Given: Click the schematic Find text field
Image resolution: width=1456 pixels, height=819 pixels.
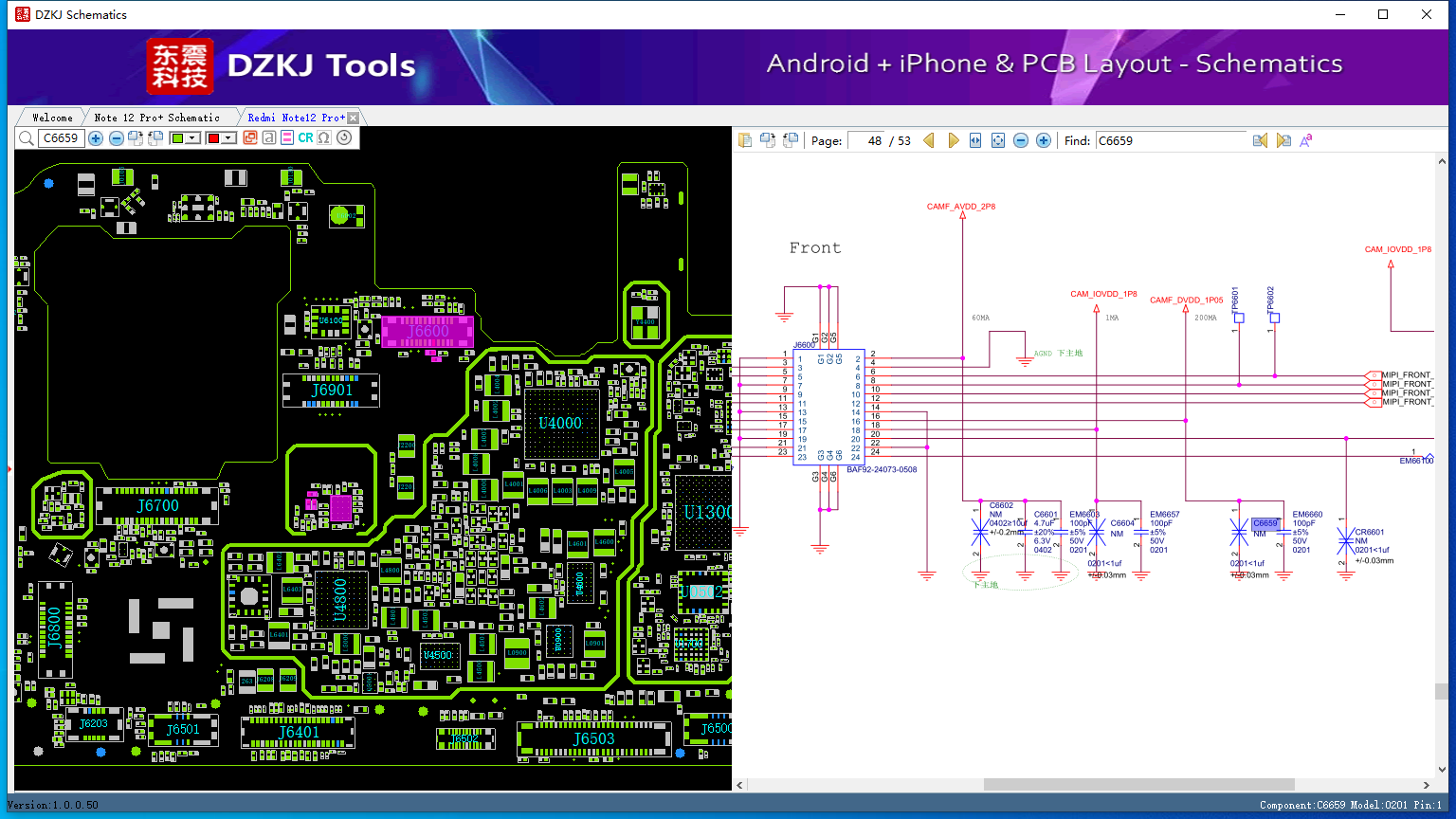Looking at the screenshot, I should click(x=1171, y=140).
